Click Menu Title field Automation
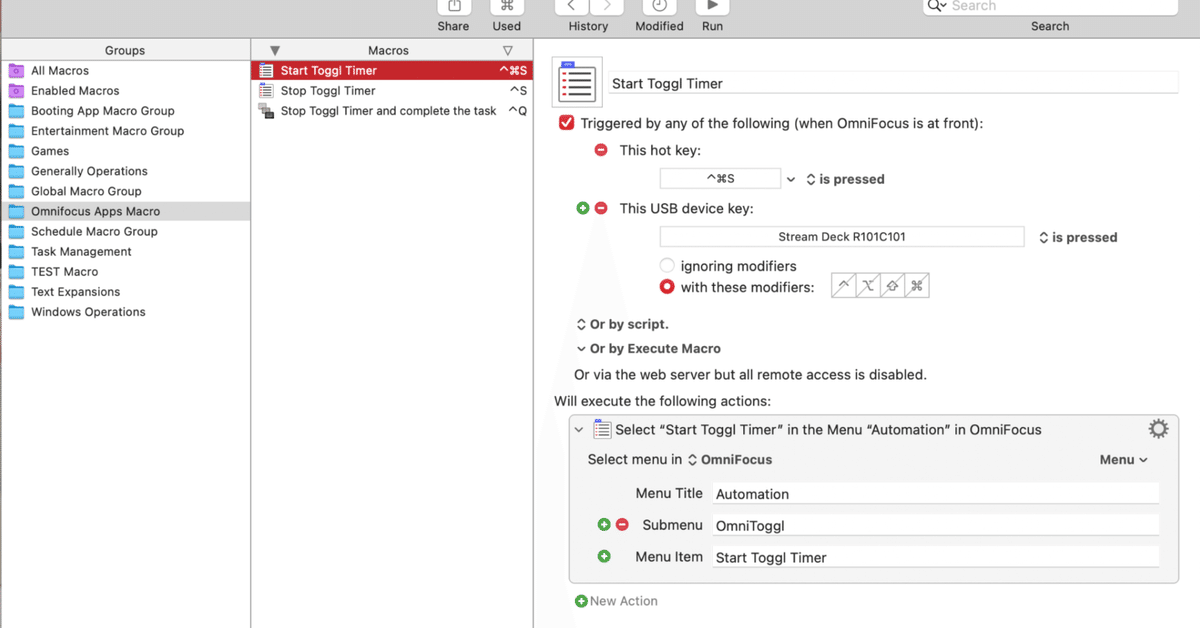Screen dimensions: 1200x628 pyautogui.click(x=936, y=494)
